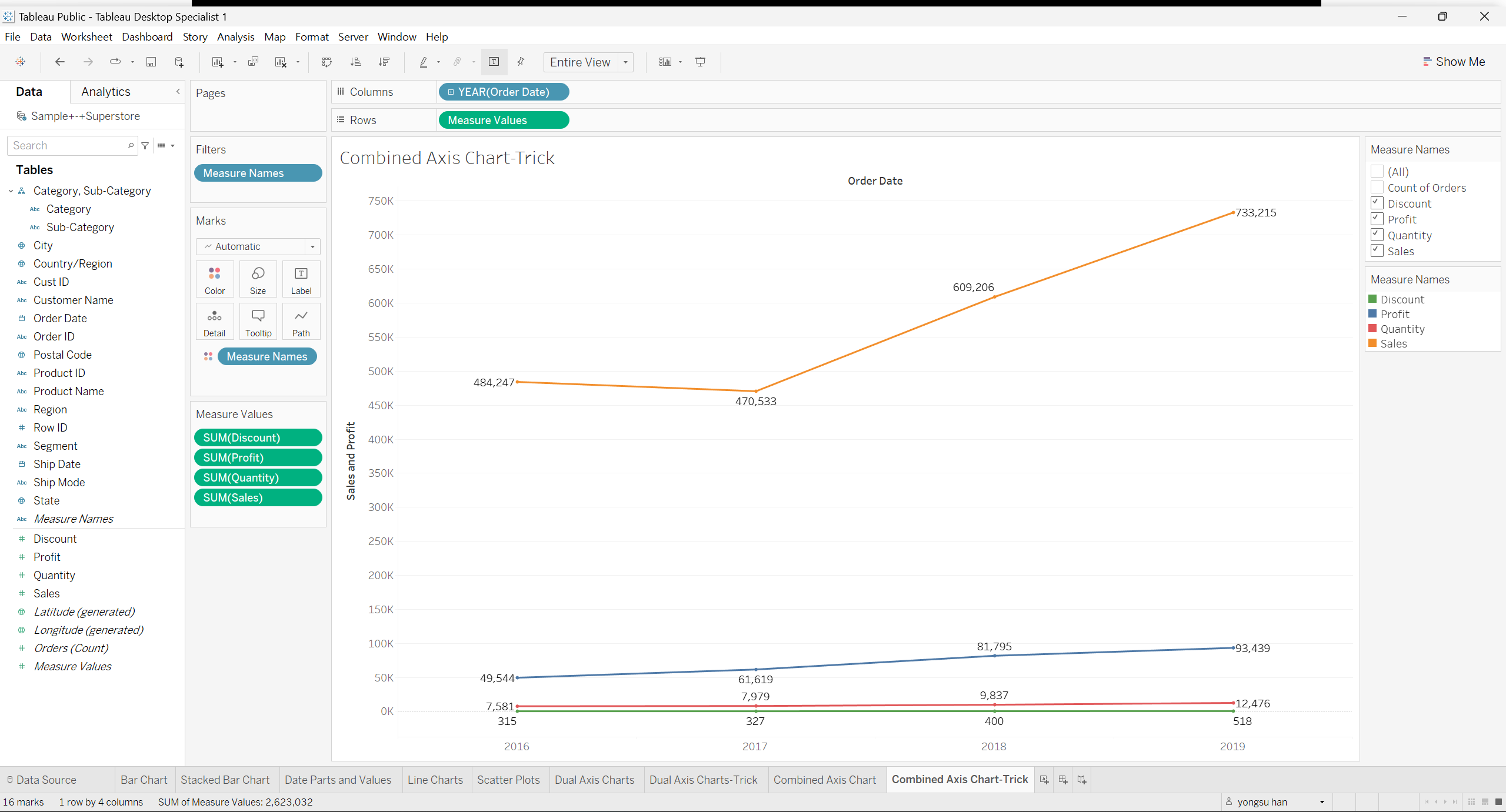This screenshot has height=812, width=1506.
Task: Check the Count of Orders checkbox
Action: point(1377,188)
